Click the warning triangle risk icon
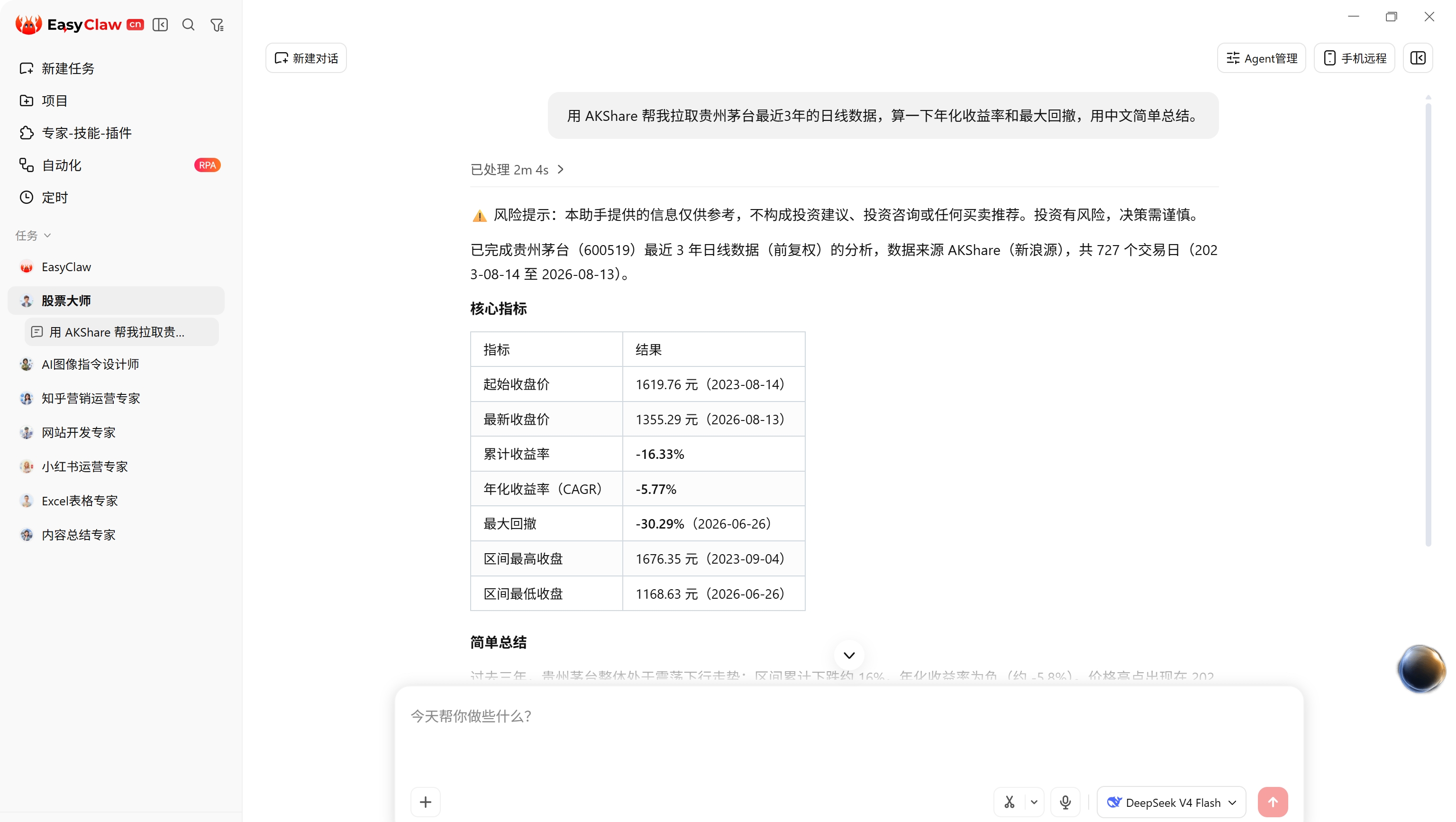Image resolution: width=1456 pixels, height=822 pixels. tap(479, 215)
